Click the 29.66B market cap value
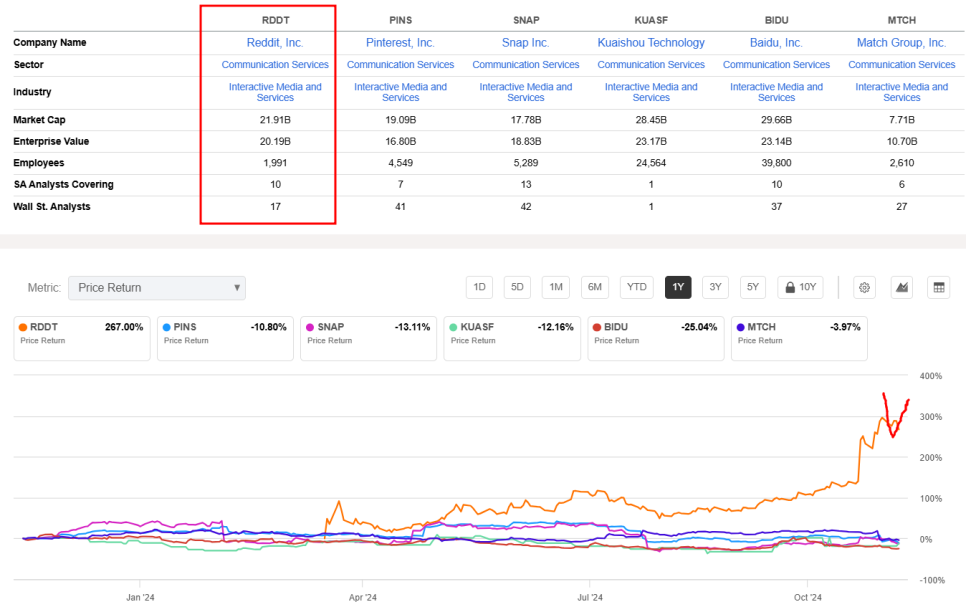The image size is (966, 612). click(776, 120)
